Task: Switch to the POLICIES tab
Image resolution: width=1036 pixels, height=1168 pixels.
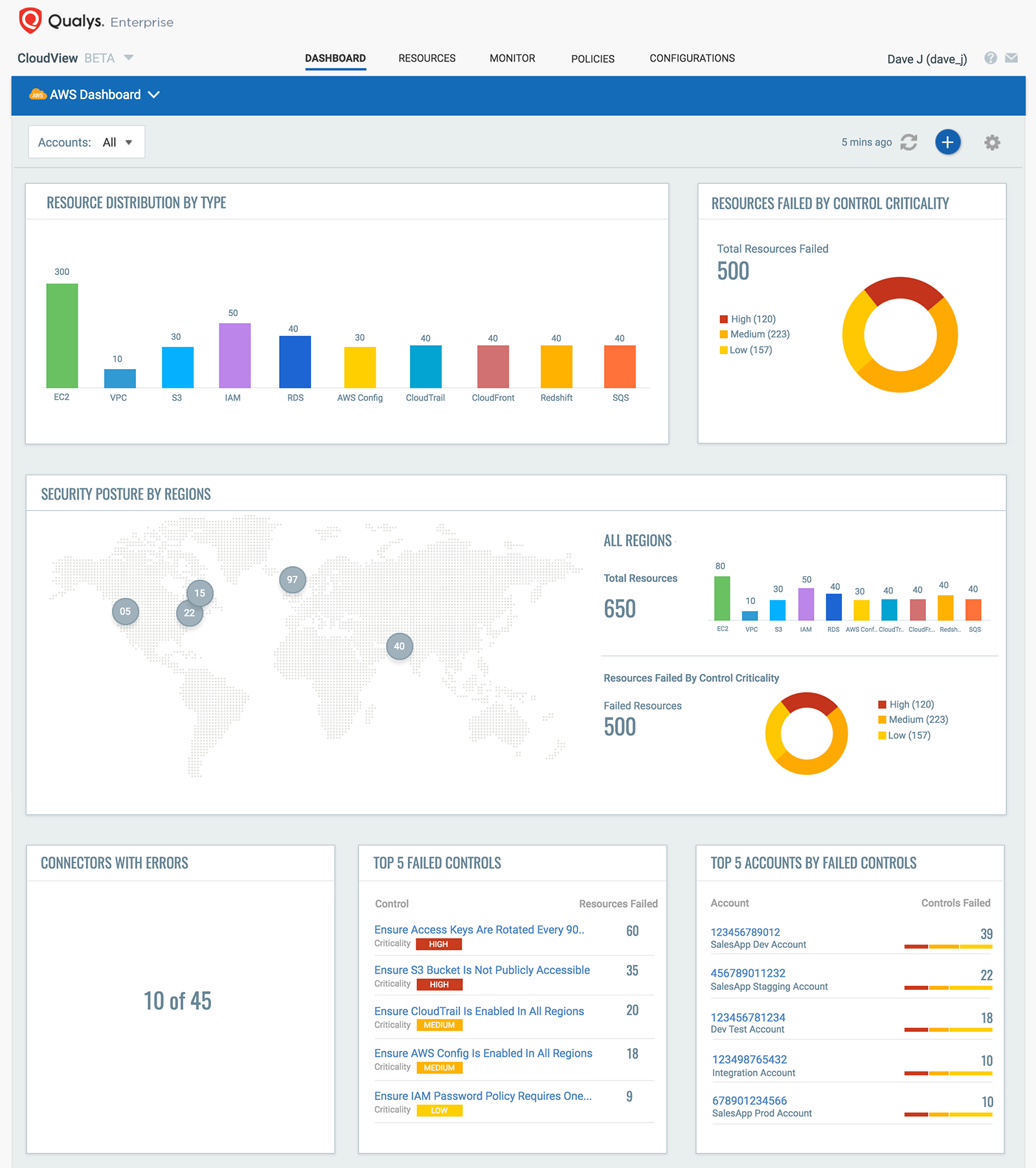Action: [x=592, y=58]
